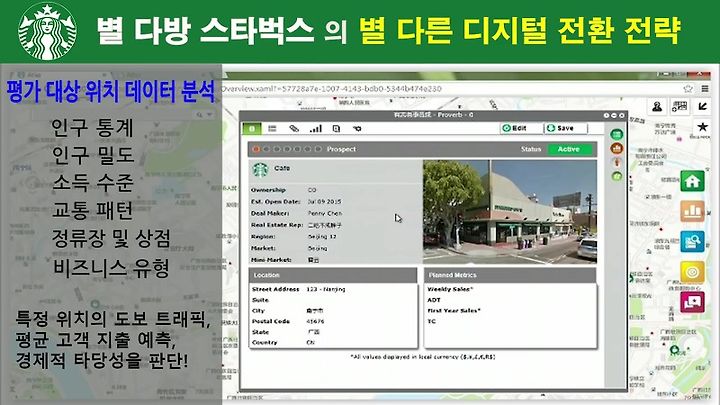Viewport: 720px width, 405px height.
Task: Click the Suite field label
Action: click(260, 300)
